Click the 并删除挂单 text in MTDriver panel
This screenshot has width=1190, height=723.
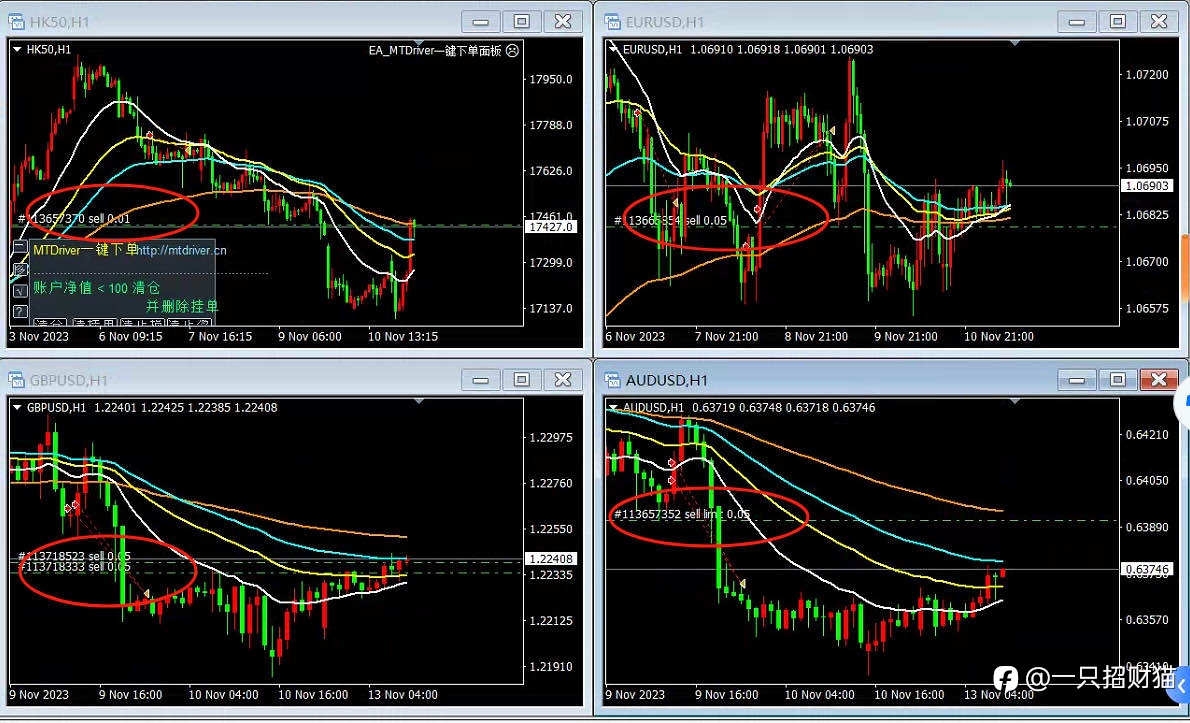pyautogui.click(x=181, y=306)
